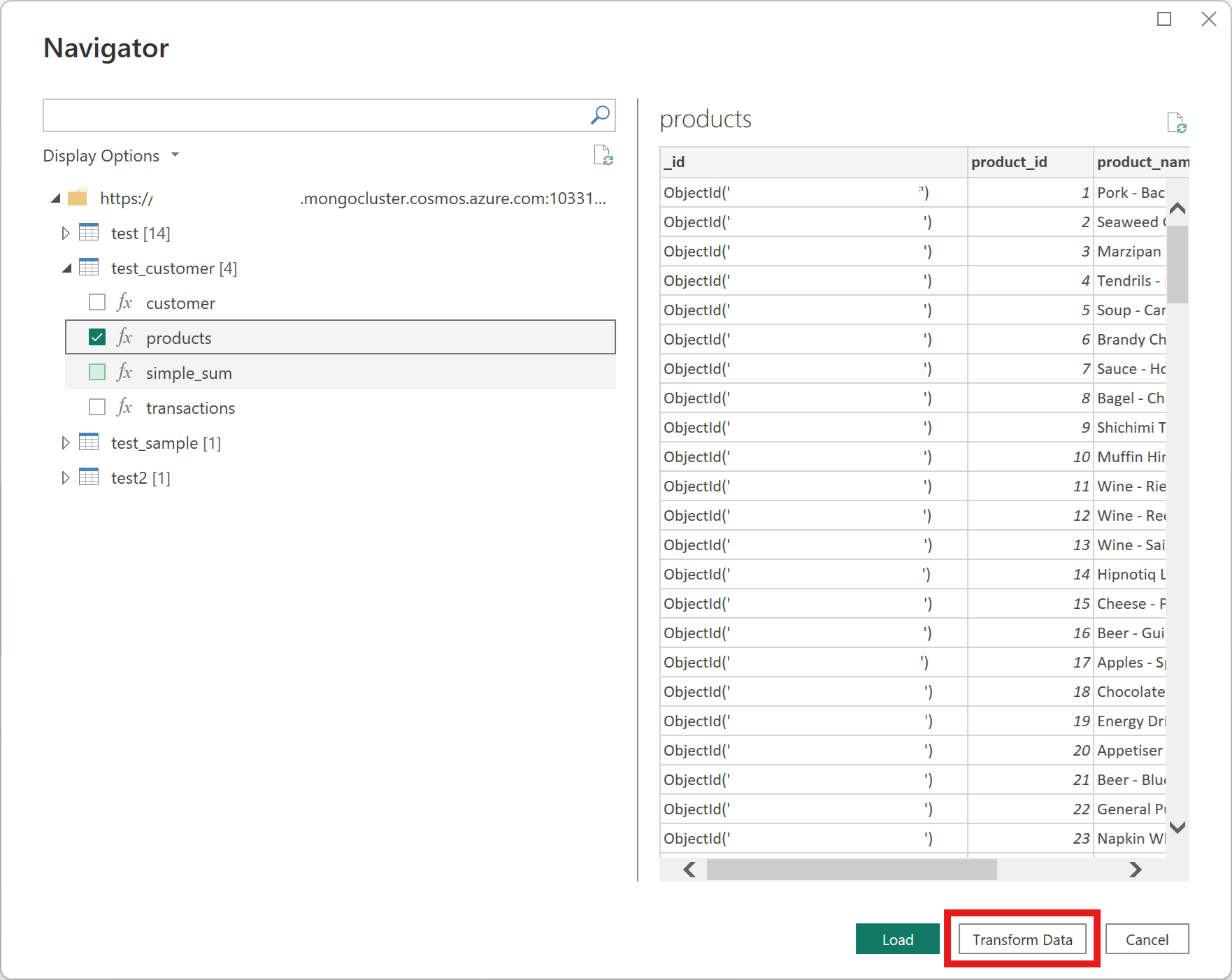
Task: Click inside the navigator search field
Action: [315, 115]
